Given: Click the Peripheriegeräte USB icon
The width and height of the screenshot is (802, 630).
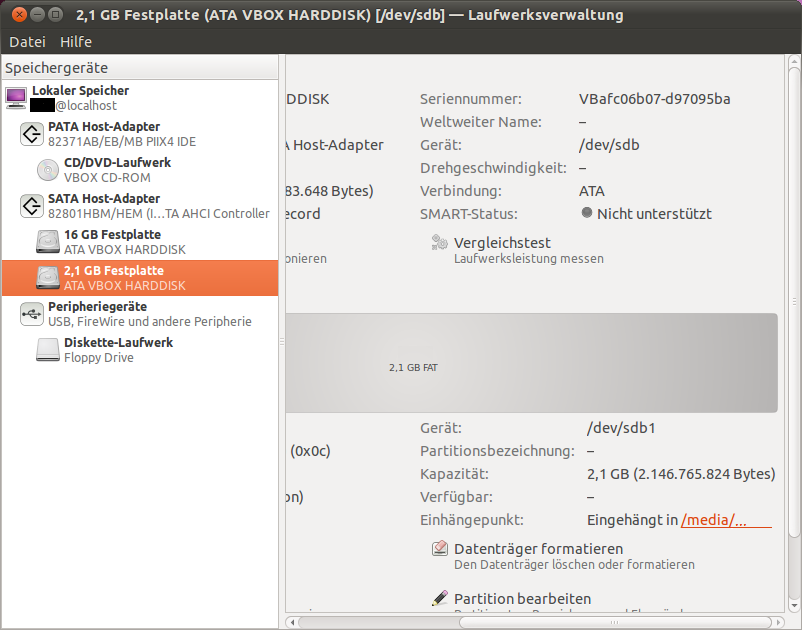Looking at the screenshot, I should tap(32, 314).
